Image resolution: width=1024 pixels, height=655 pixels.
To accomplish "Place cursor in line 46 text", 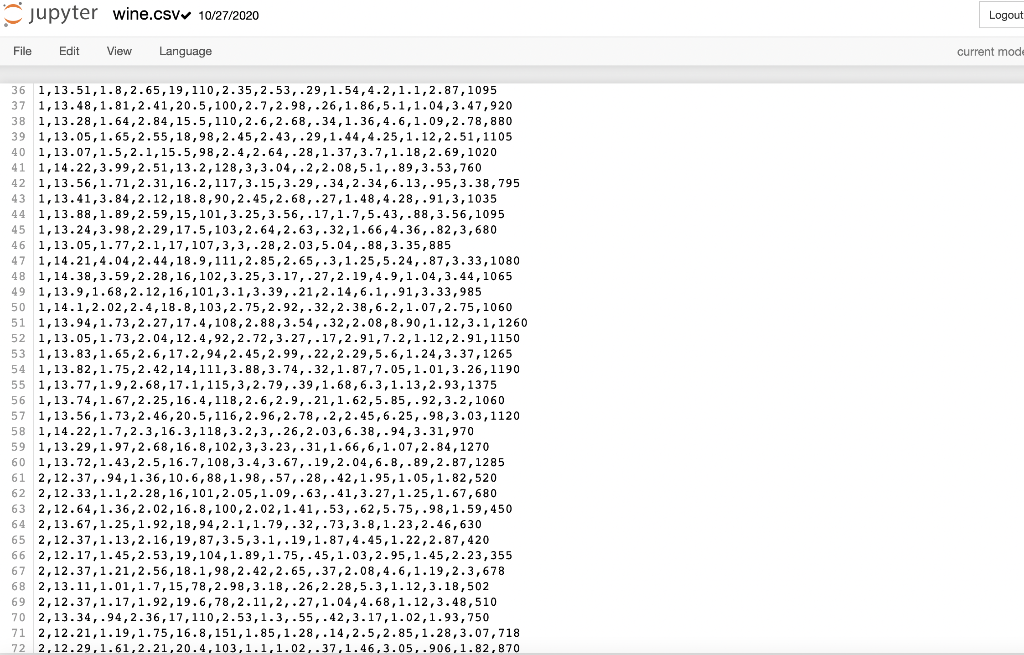I will (244, 246).
